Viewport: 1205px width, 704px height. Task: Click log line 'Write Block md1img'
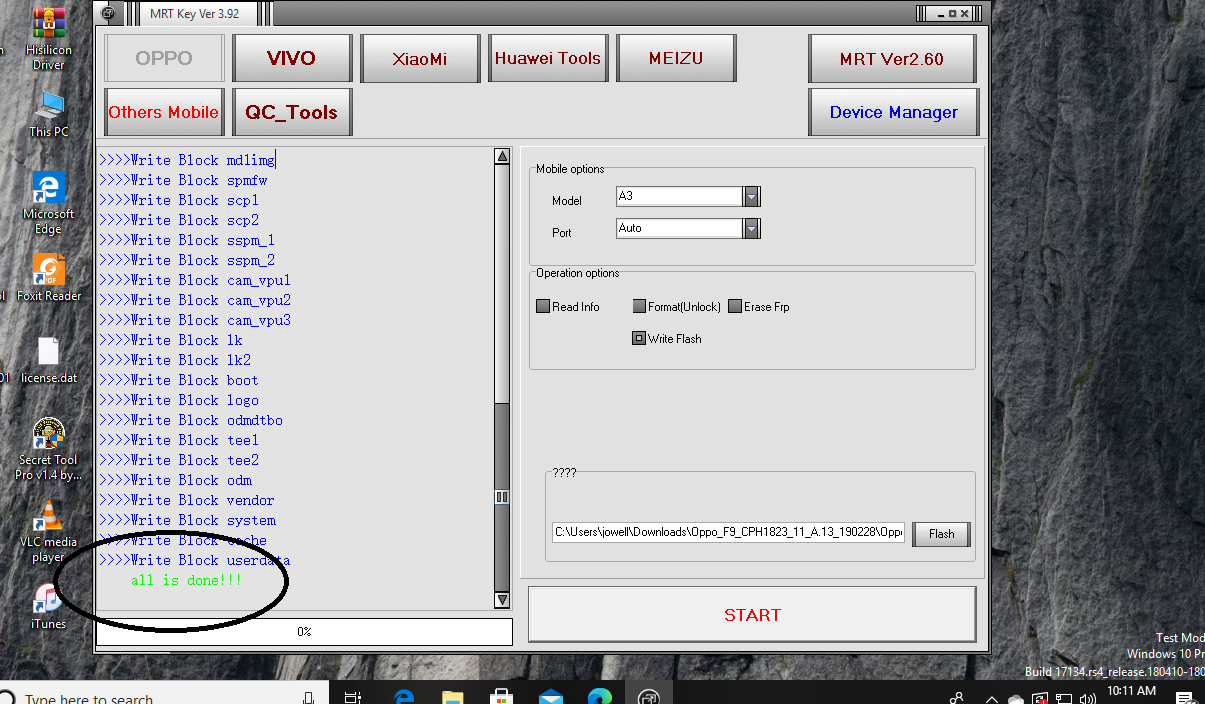(x=187, y=160)
